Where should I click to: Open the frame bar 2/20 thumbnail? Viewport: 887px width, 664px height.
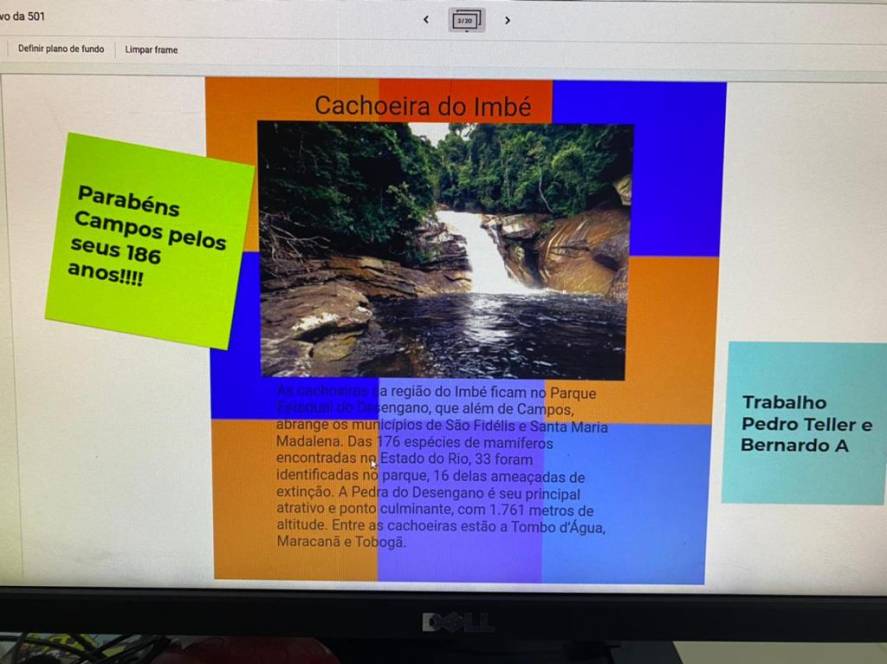(466, 20)
